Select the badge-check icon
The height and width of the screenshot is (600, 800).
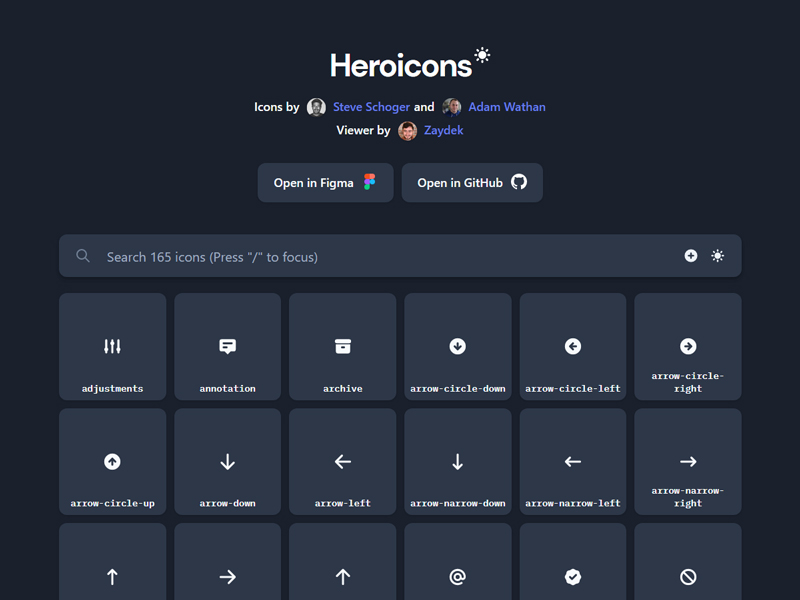pyautogui.click(x=572, y=576)
